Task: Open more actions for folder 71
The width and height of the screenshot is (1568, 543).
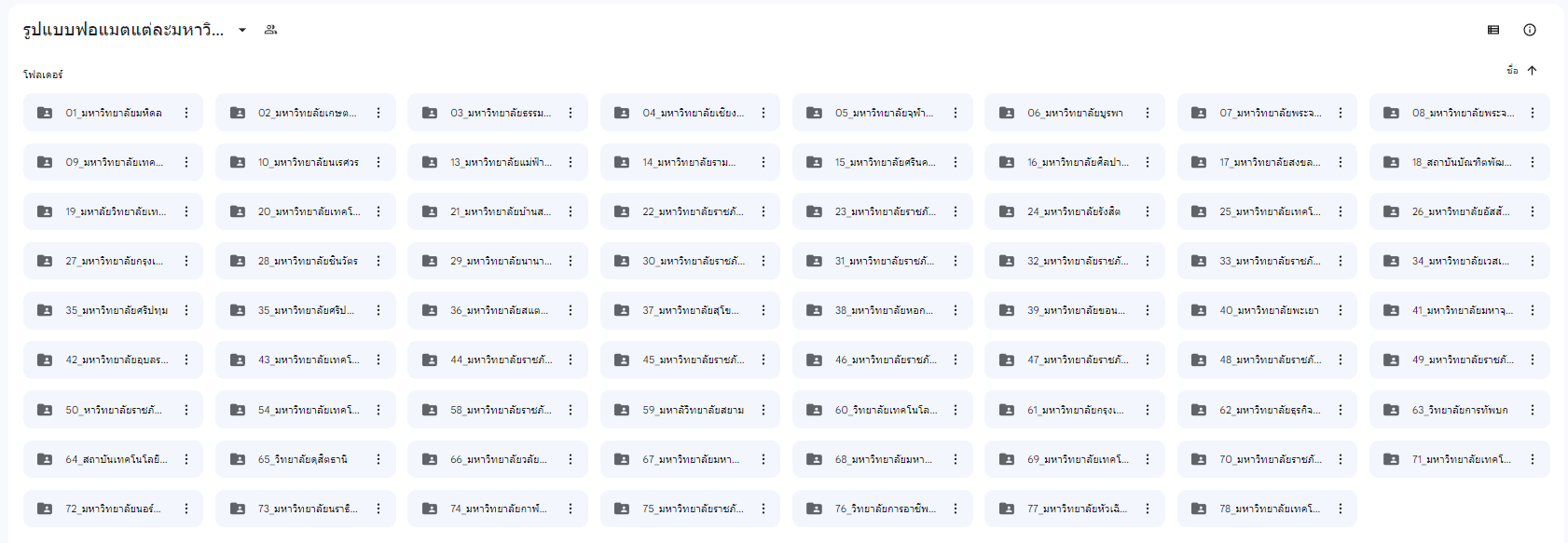Action: coord(1533,459)
